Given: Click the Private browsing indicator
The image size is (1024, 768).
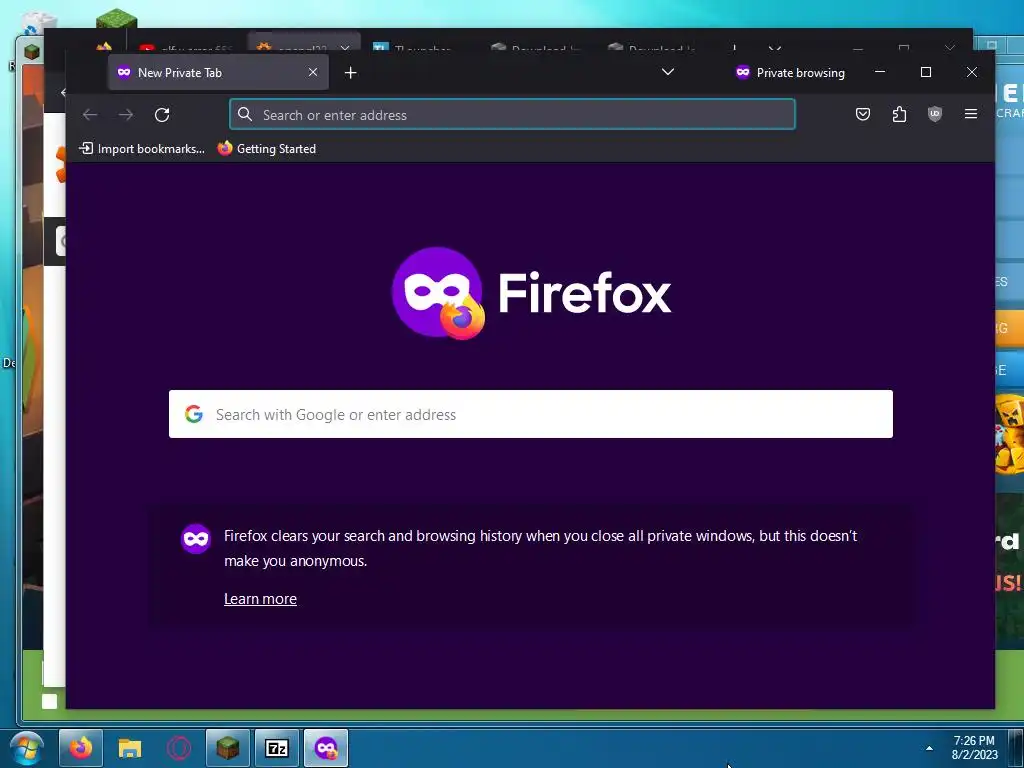Looking at the screenshot, I should (x=790, y=72).
